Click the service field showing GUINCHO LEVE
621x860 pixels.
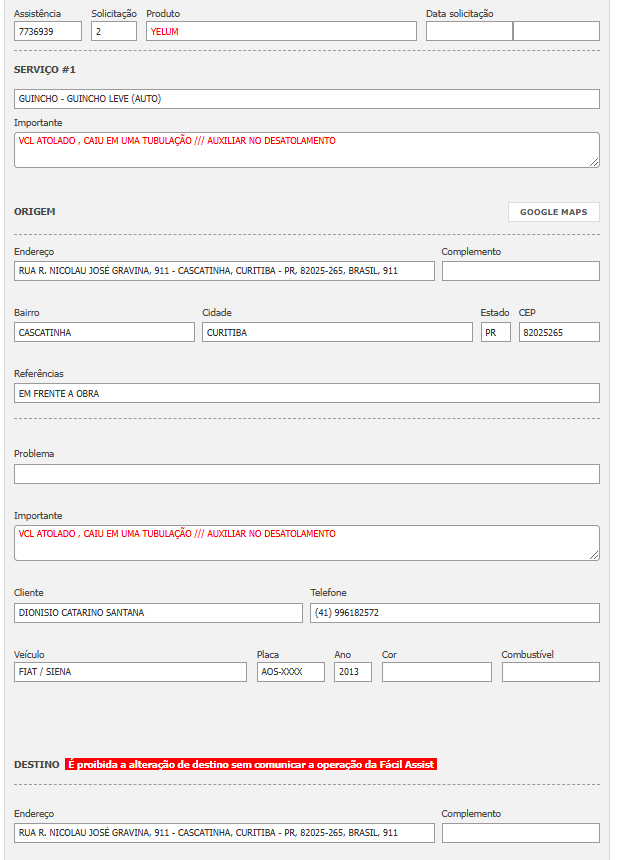click(x=306, y=99)
